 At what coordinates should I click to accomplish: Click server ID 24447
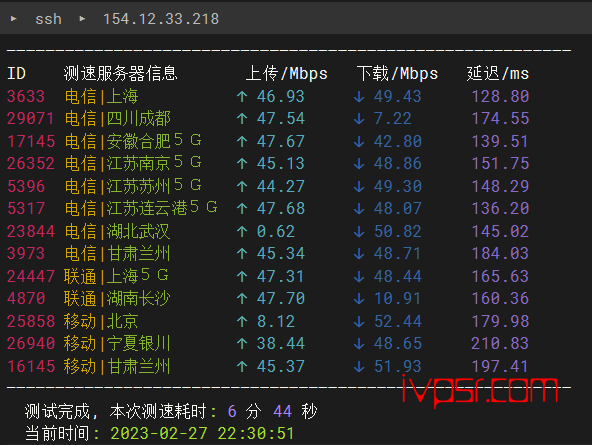[x=31, y=276]
